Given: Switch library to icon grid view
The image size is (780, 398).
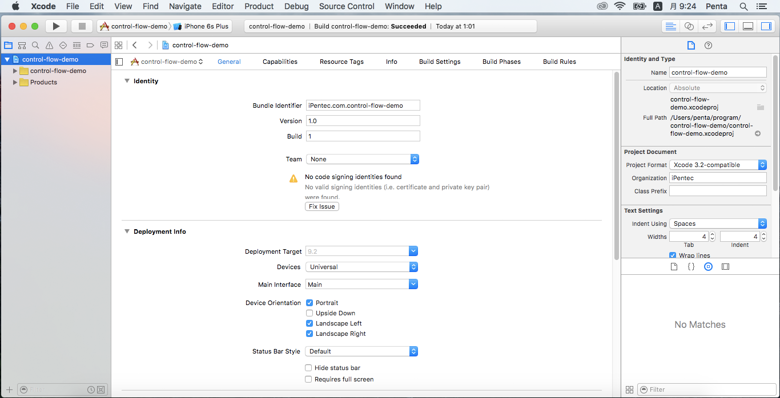Looking at the screenshot, I should 629,390.
